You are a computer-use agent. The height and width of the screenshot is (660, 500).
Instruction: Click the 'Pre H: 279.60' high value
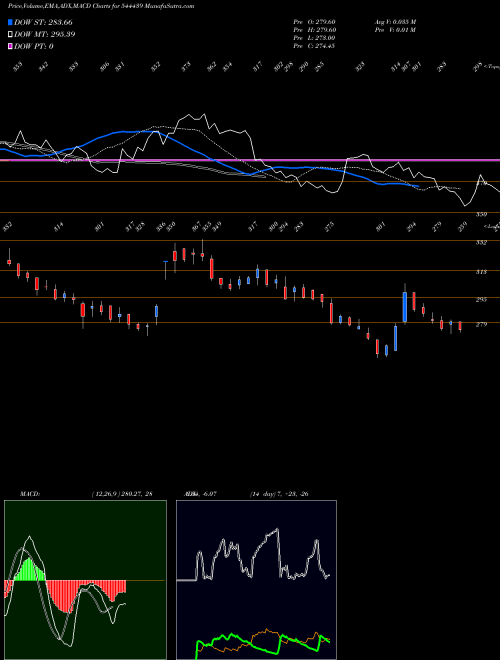pos(314,30)
